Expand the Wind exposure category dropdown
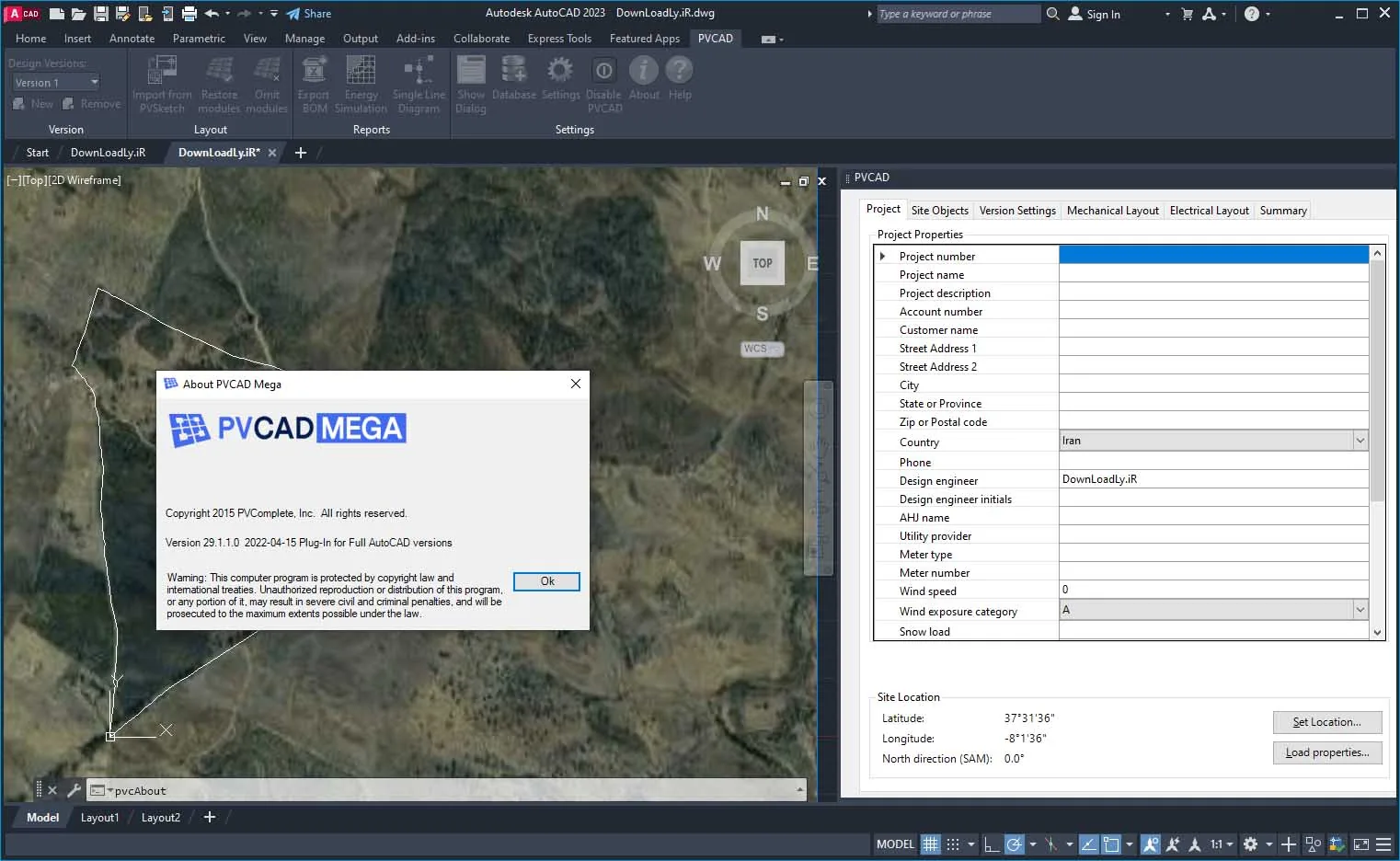Image resolution: width=1400 pixels, height=861 pixels. pos(1213,610)
